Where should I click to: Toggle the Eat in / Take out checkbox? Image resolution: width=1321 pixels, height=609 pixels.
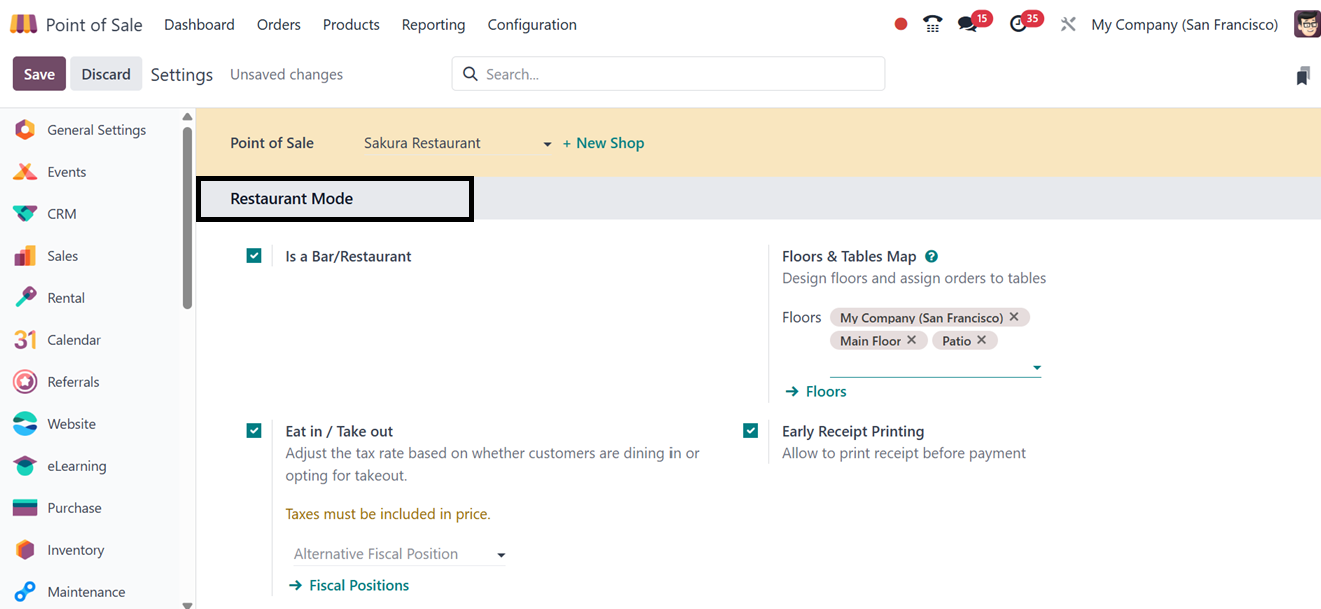254,431
